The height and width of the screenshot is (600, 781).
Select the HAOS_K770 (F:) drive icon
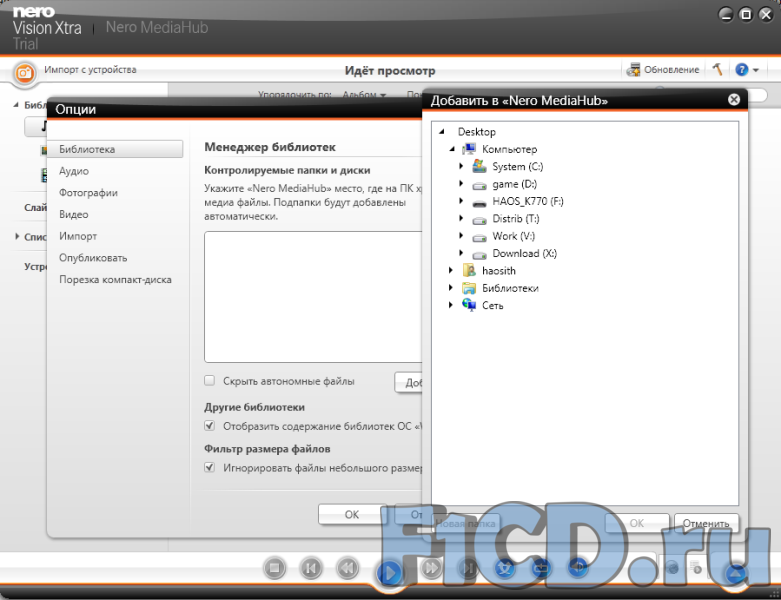click(479, 203)
